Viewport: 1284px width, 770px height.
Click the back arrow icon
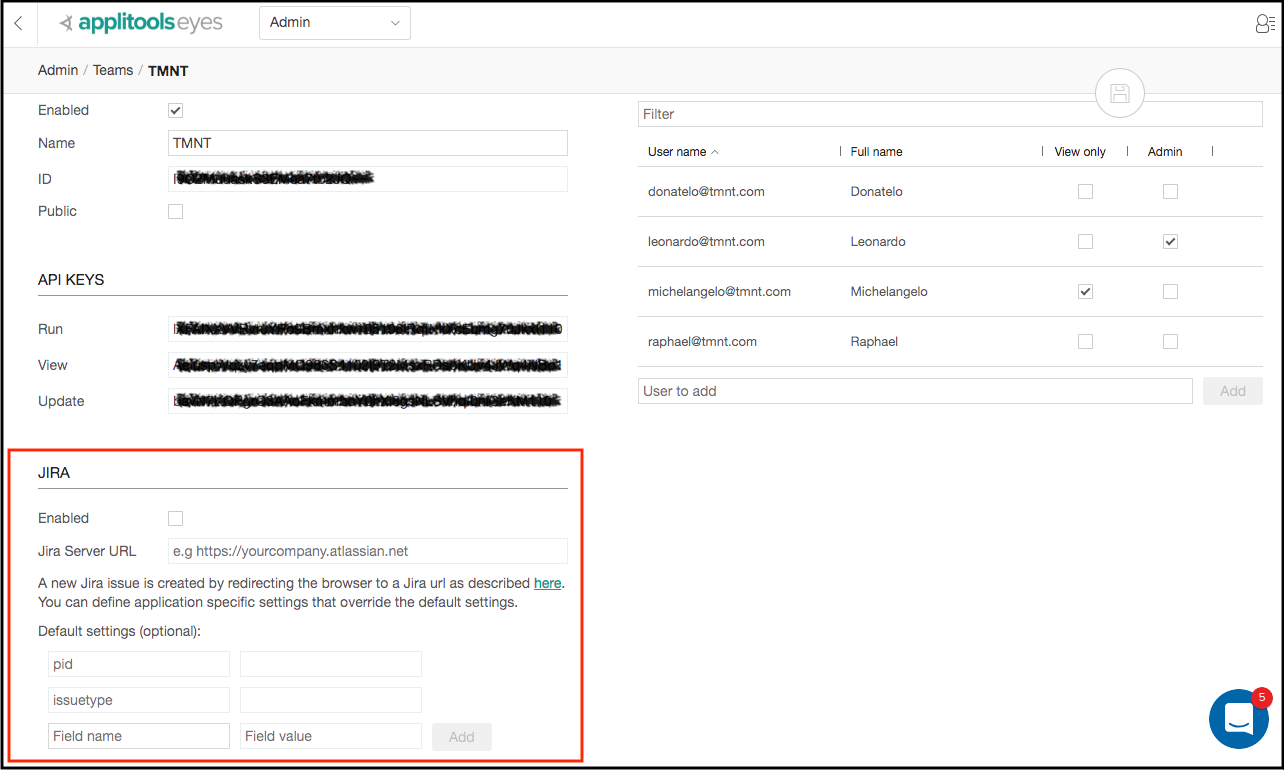[18, 23]
